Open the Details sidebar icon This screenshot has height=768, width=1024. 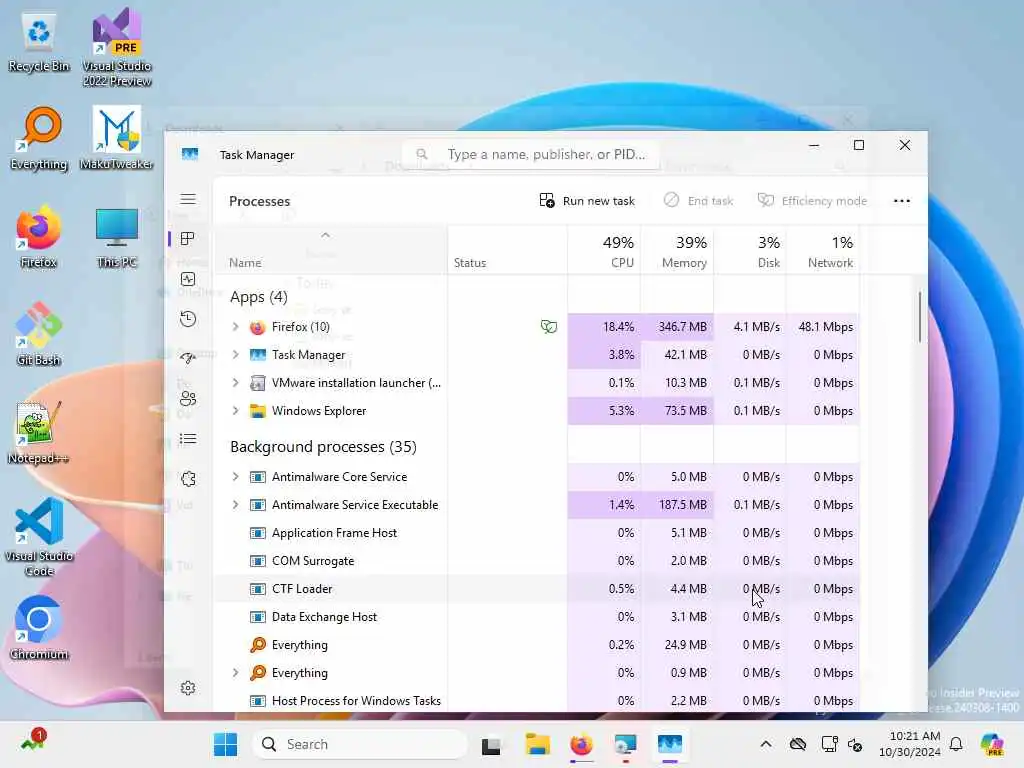coord(188,439)
